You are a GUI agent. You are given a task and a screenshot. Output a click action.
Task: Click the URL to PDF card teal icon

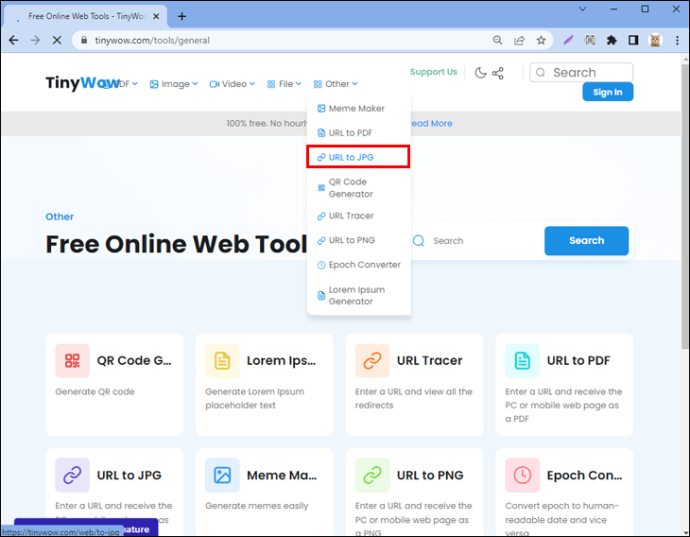tap(522, 360)
